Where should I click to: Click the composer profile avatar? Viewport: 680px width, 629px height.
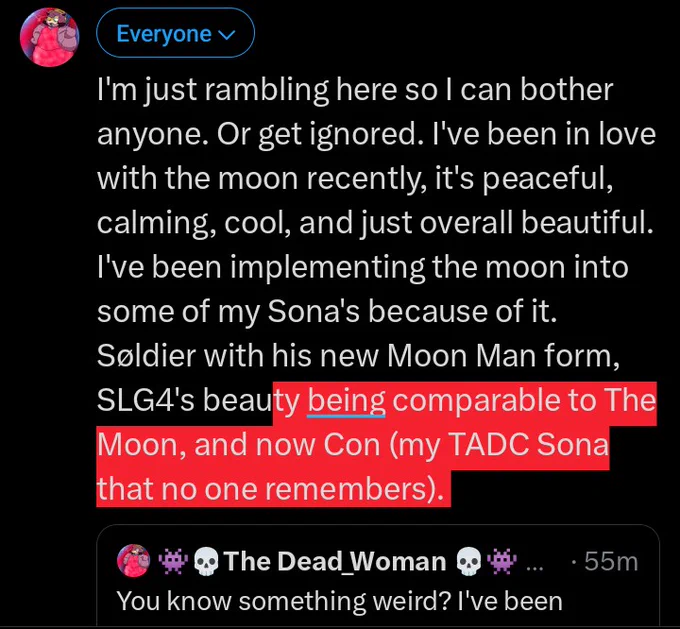pos(51,37)
